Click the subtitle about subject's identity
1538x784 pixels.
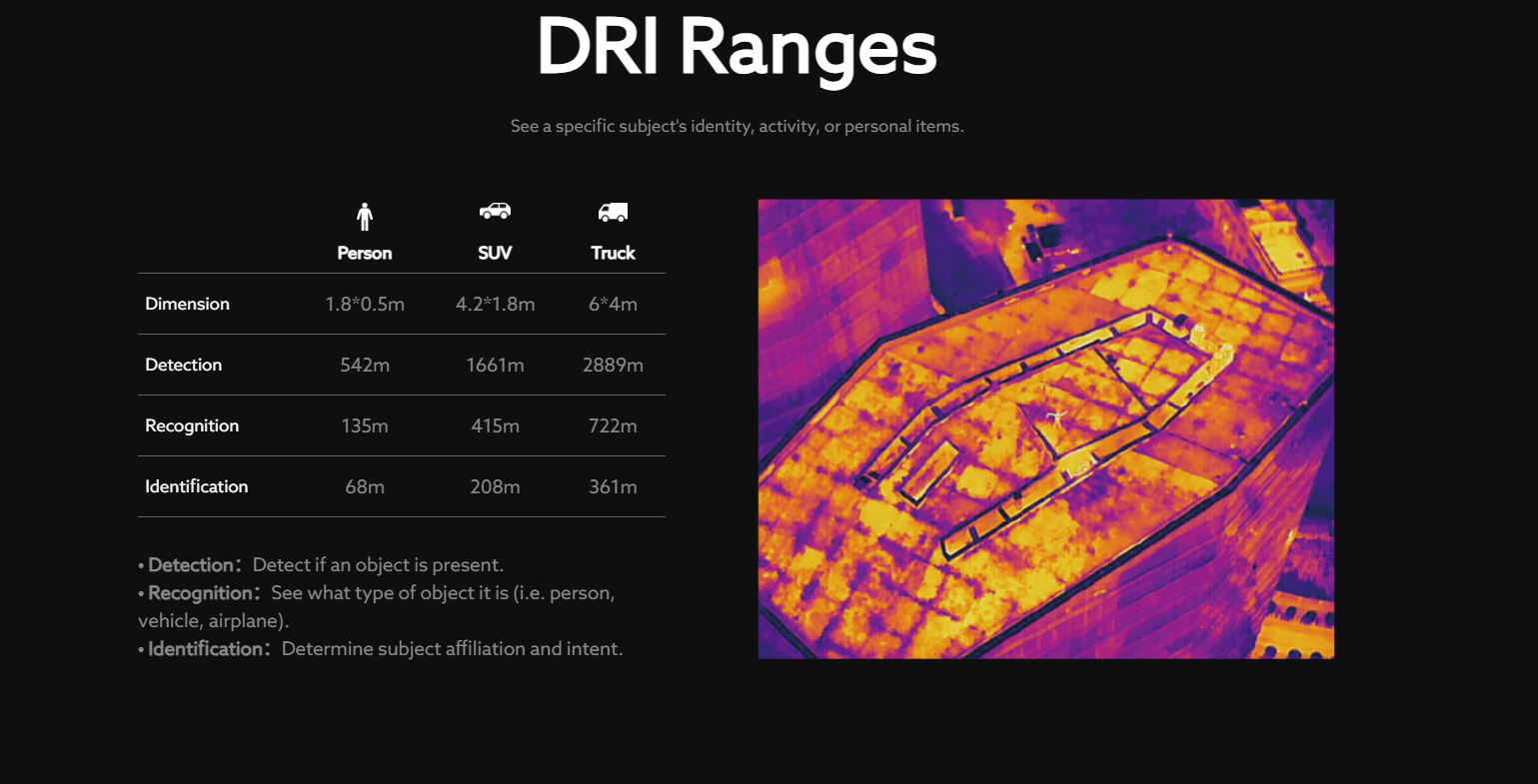[737, 126]
